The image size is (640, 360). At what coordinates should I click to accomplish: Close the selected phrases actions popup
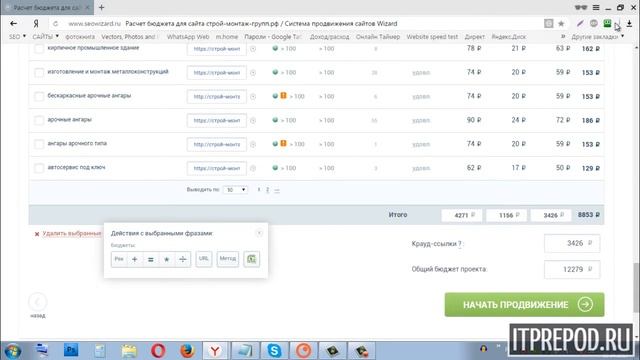coord(259,233)
